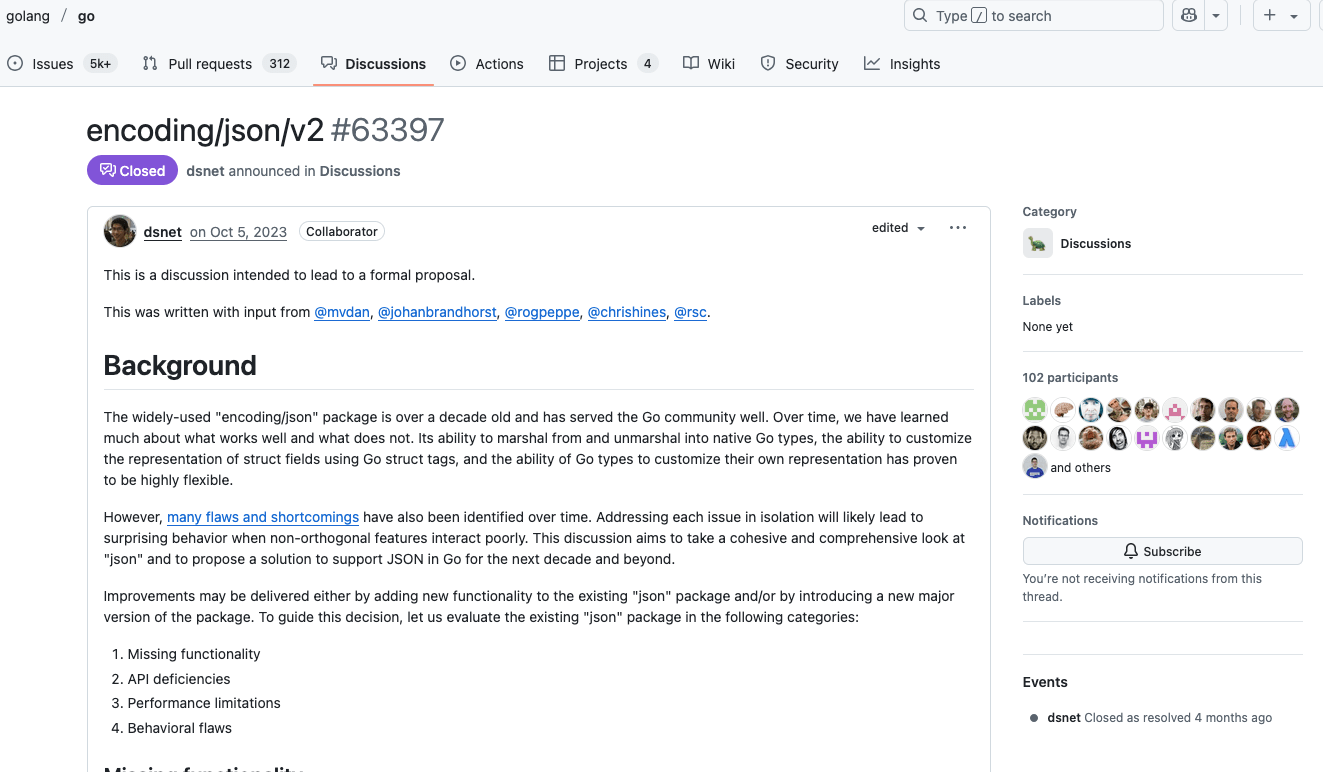Click "Performance limitations" list item
The width and height of the screenshot is (1323, 772).
point(204,703)
